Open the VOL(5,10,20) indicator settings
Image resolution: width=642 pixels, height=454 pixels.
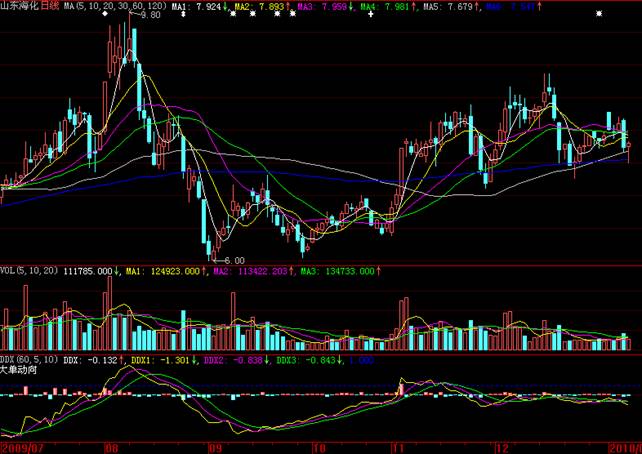pyautogui.click(x=29, y=271)
